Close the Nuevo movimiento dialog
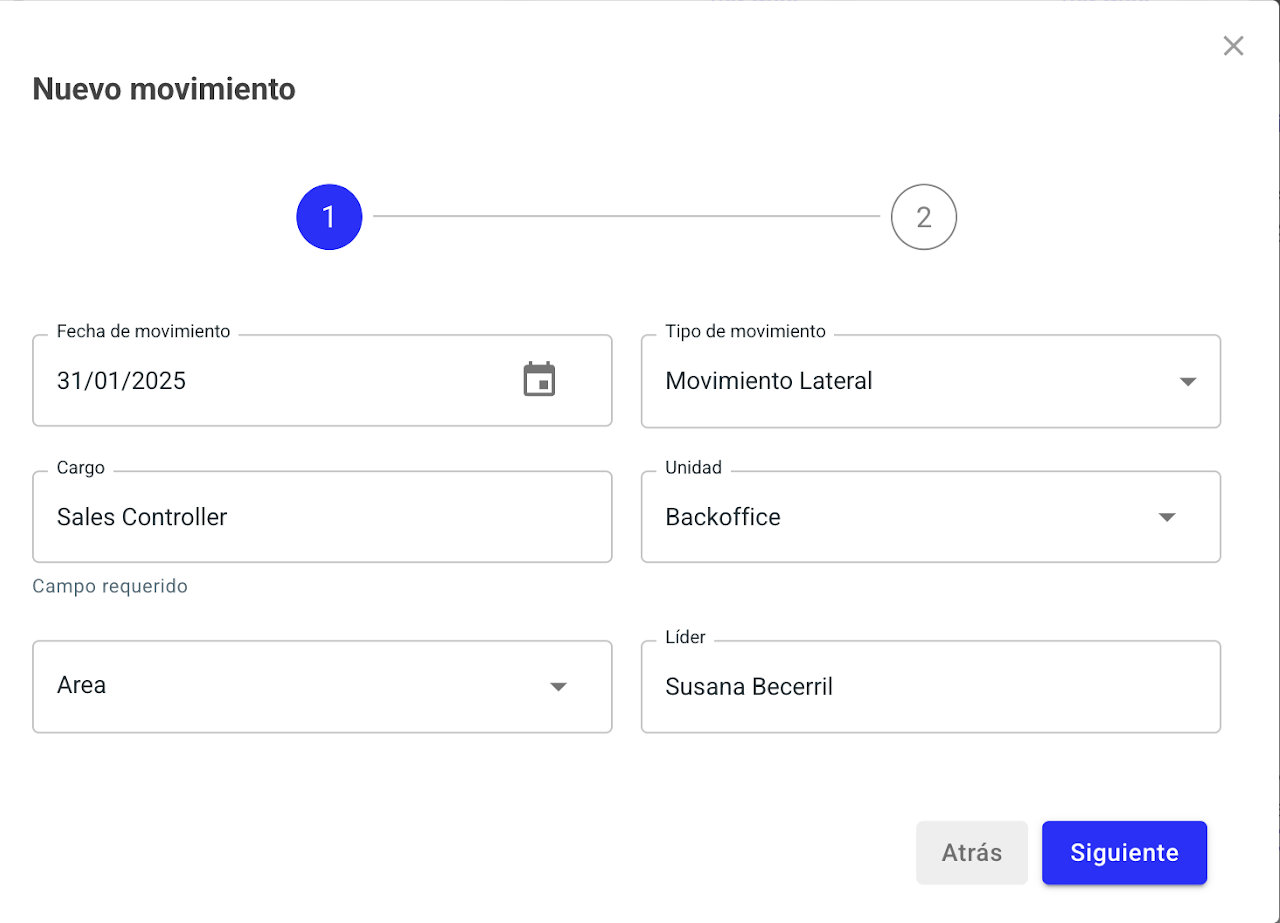This screenshot has width=1280, height=923. 1233,46
